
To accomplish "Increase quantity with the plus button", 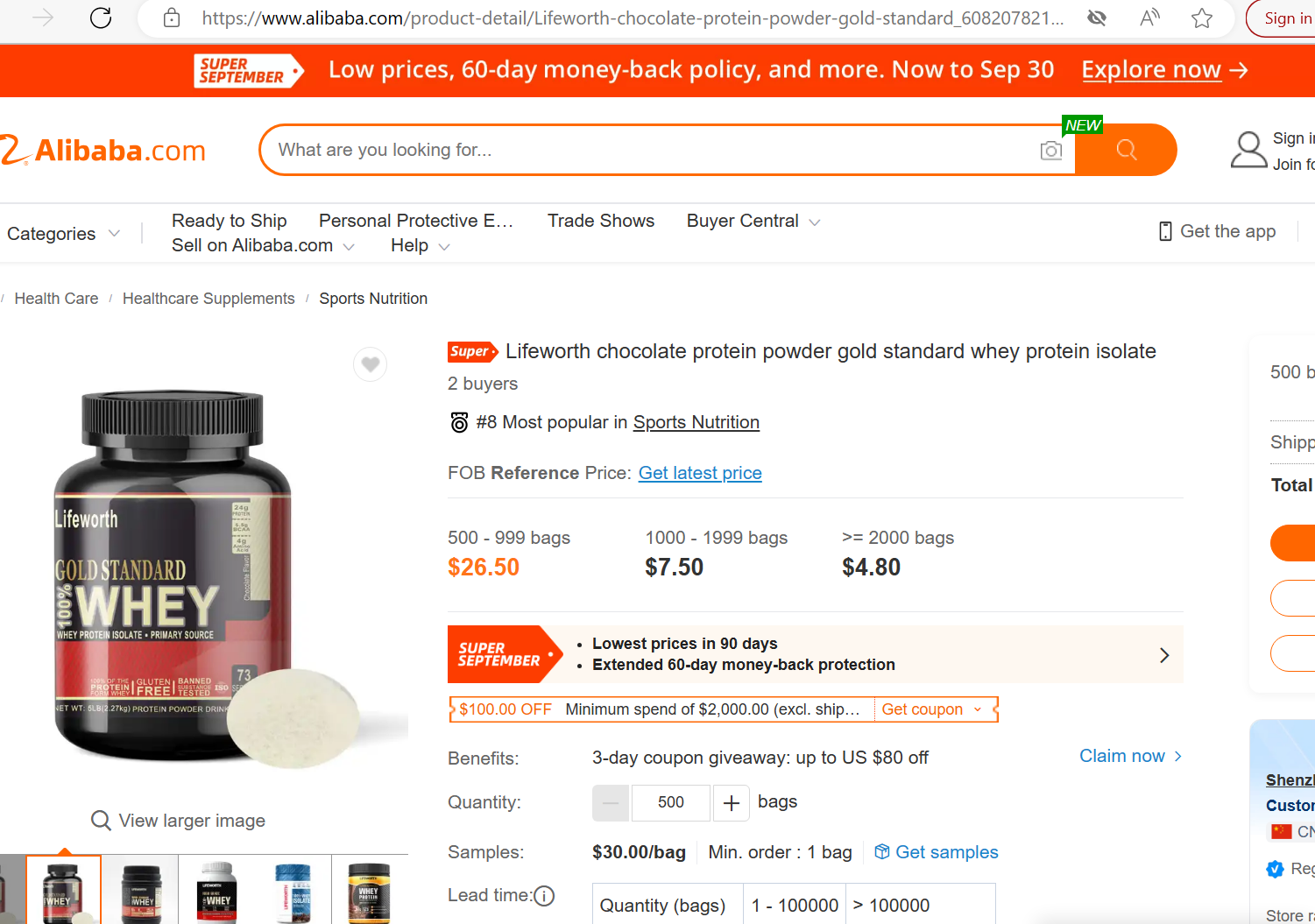I will coord(732,802).
